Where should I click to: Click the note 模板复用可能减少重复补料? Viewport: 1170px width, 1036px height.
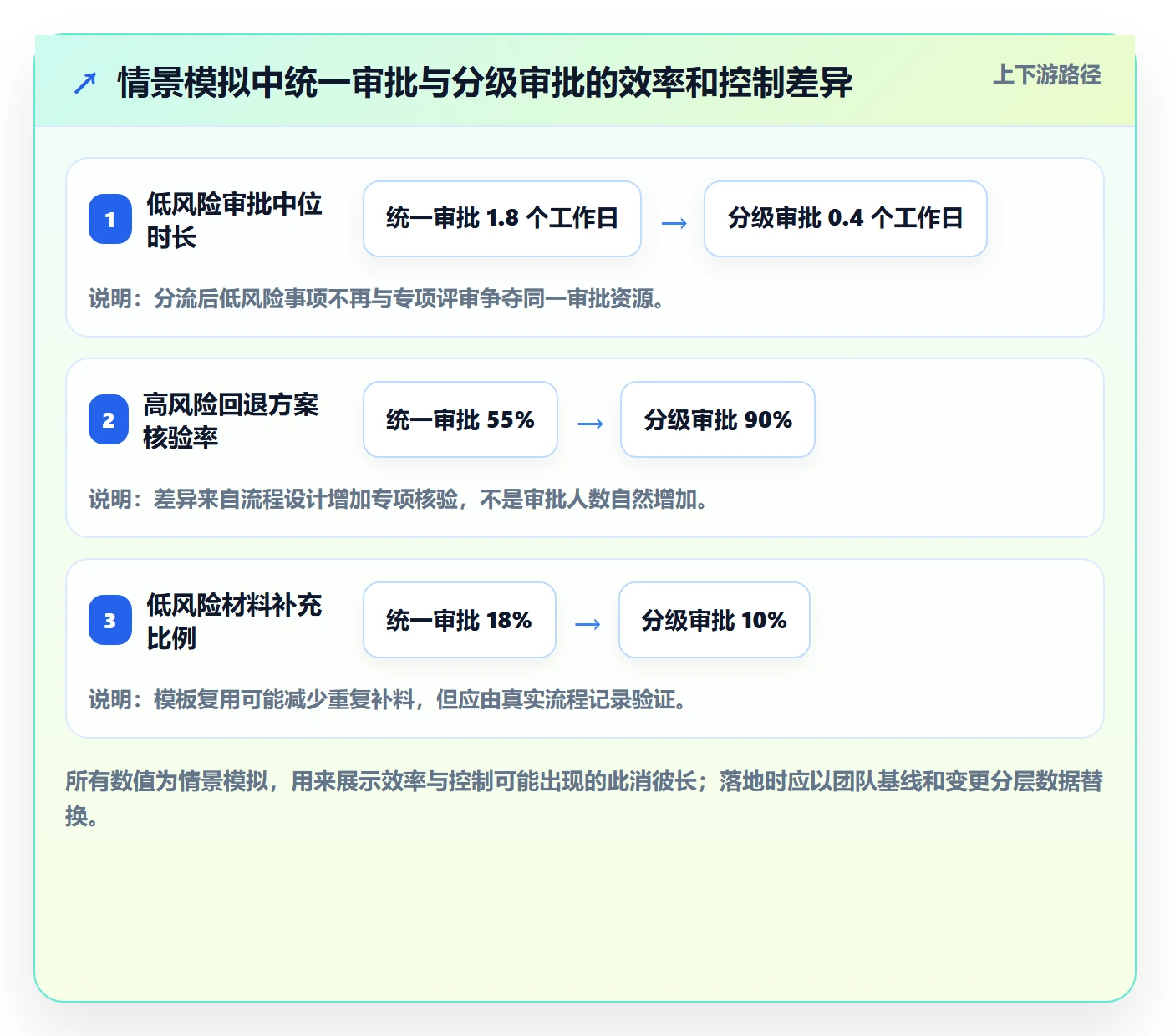click(x=389, y=699)
